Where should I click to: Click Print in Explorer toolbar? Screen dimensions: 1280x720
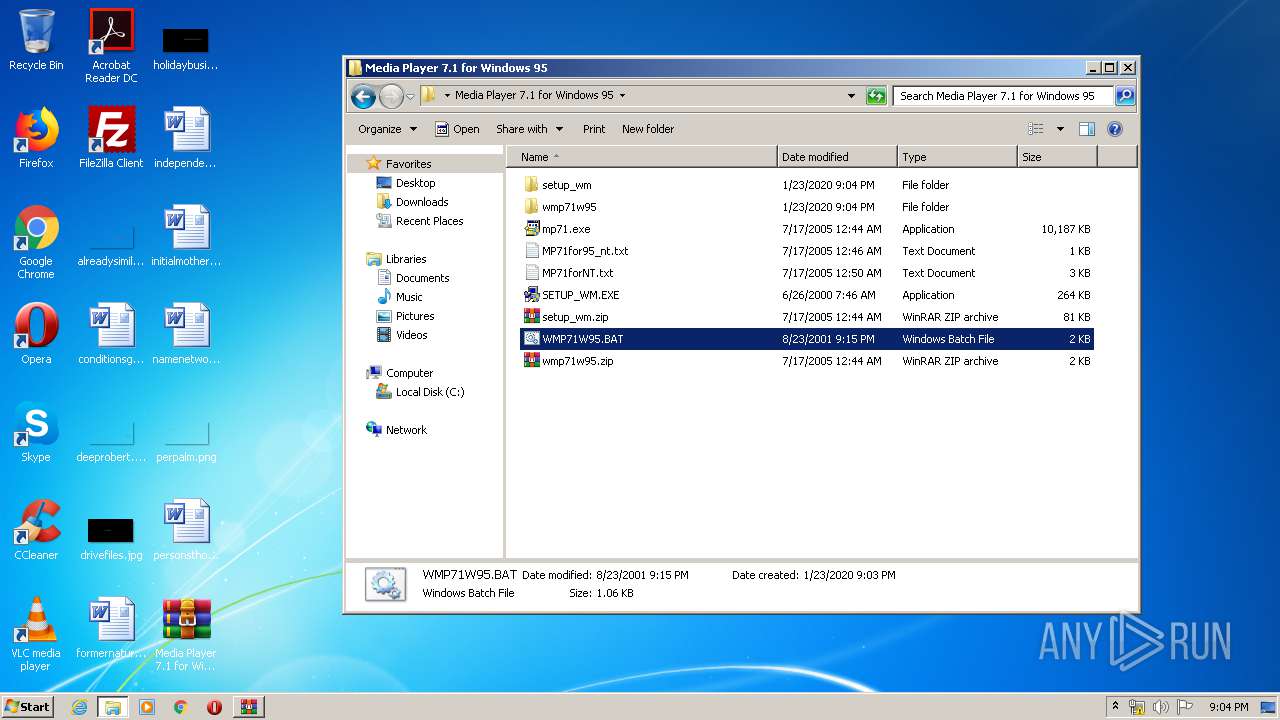click(x=594, y=129)
